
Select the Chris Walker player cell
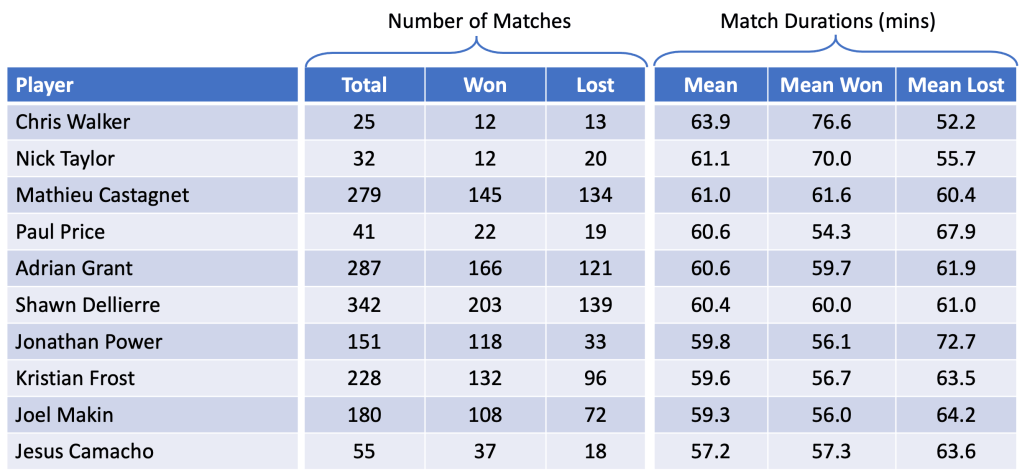coord(73,122)
